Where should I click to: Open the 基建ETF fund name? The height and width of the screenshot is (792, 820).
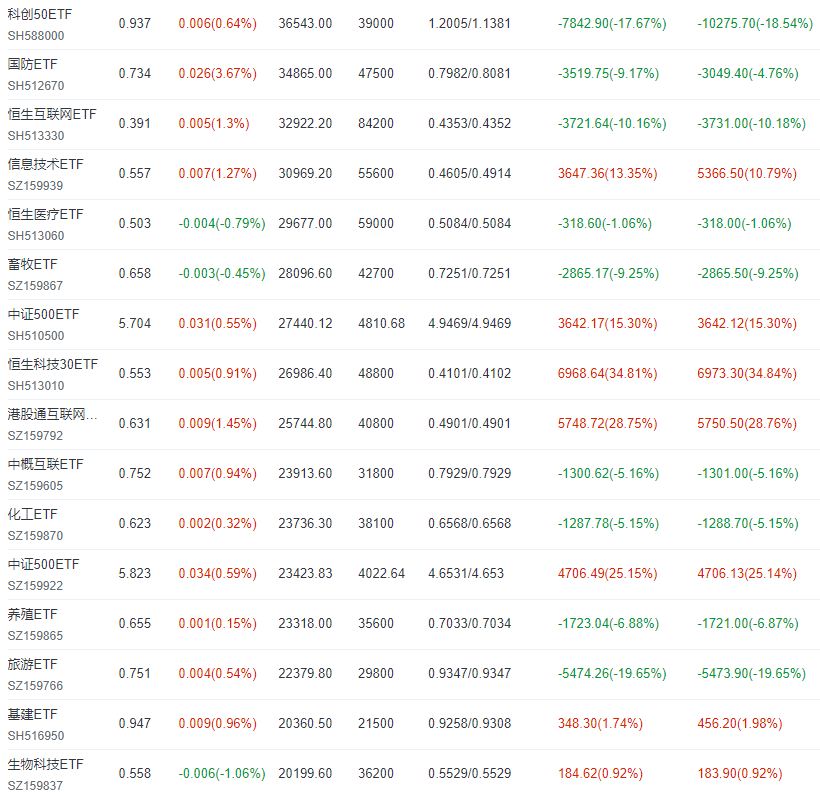pyautogui.click(x=32, y=714)
